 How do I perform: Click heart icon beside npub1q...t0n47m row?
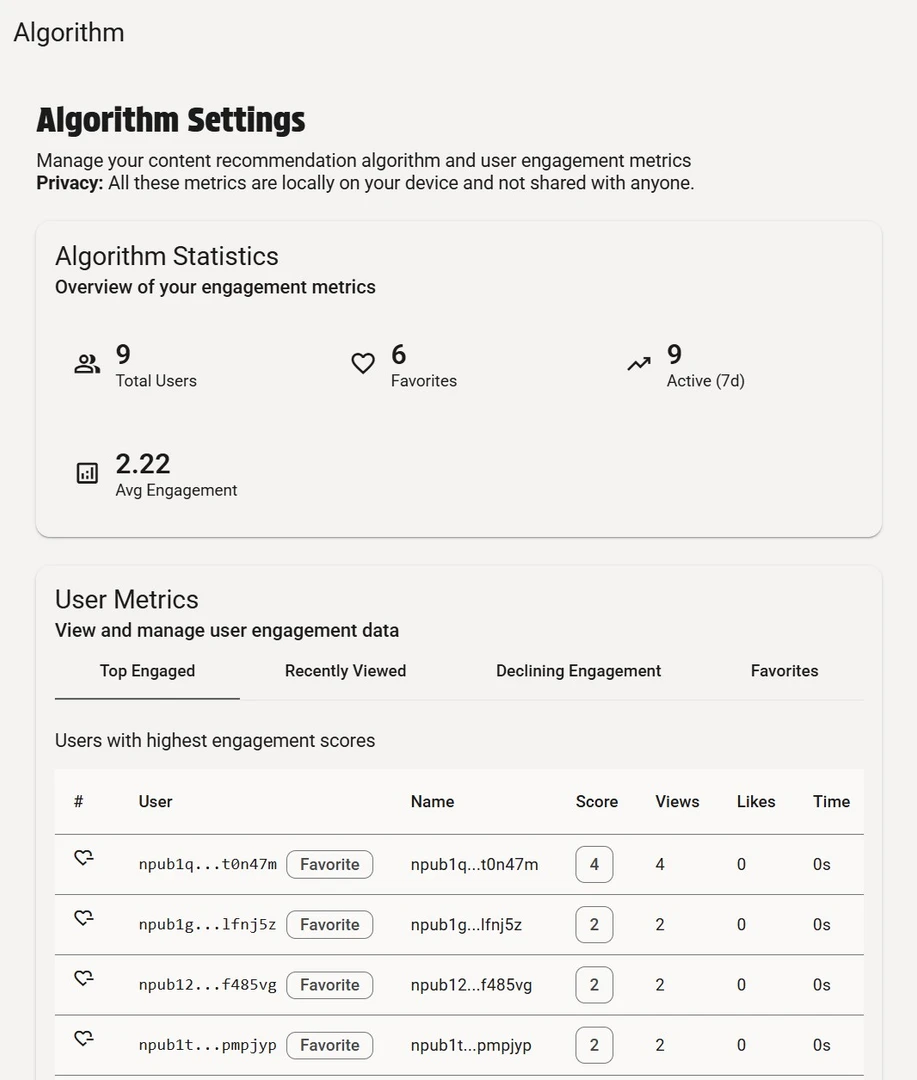click(84, 858)
